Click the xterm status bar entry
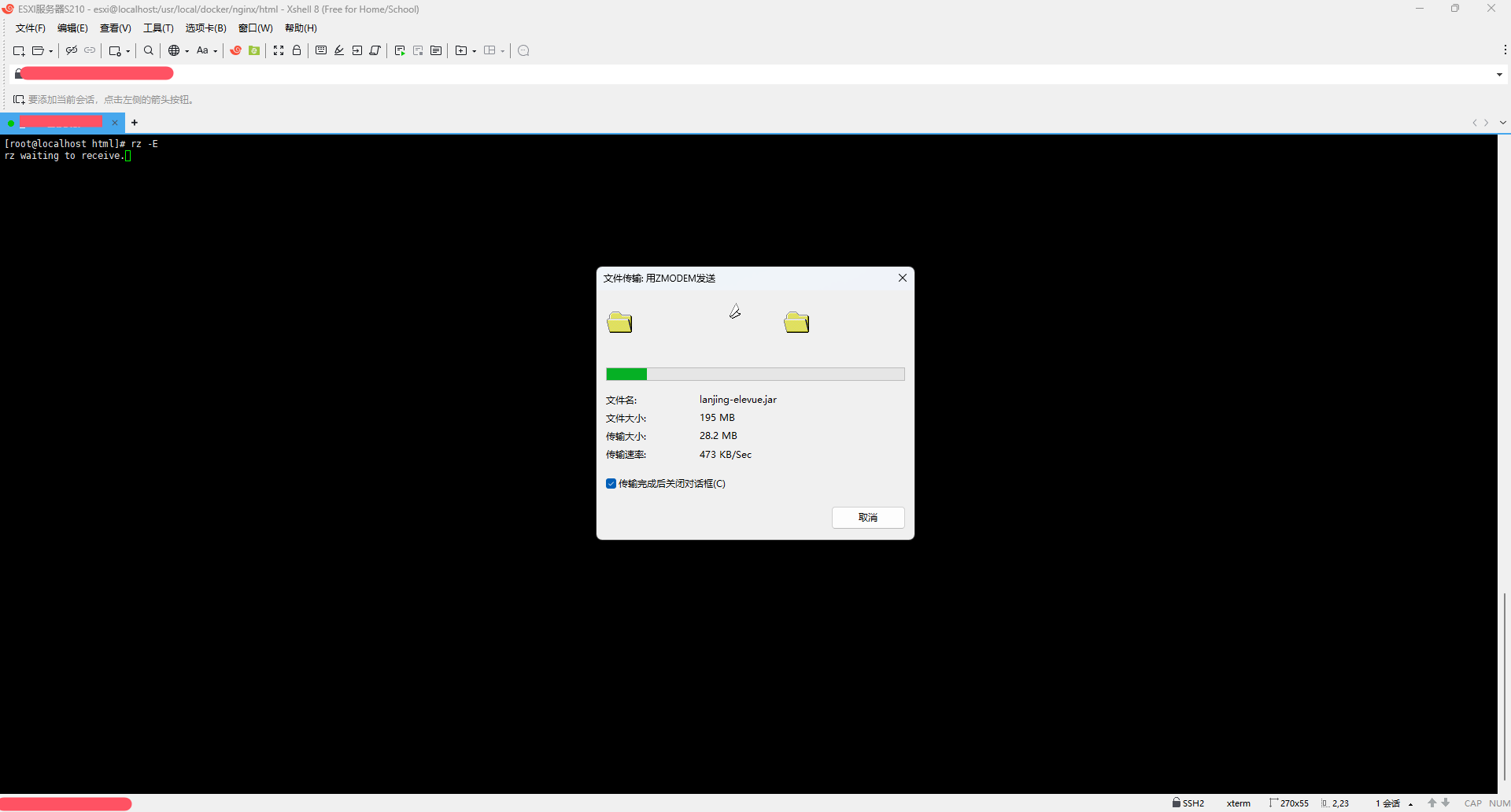 (x=1239, y=803)
